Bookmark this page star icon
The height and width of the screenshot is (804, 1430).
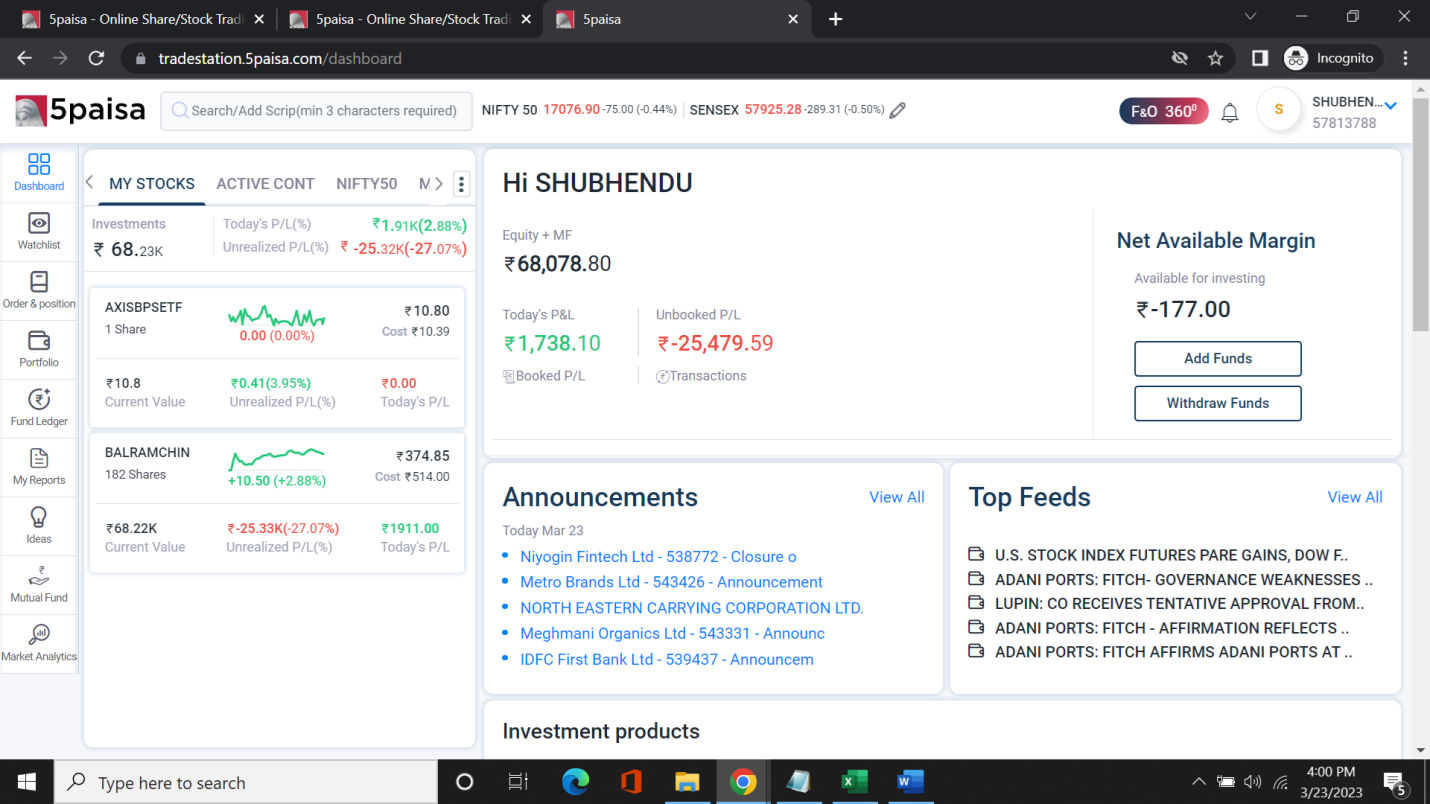1215,58
